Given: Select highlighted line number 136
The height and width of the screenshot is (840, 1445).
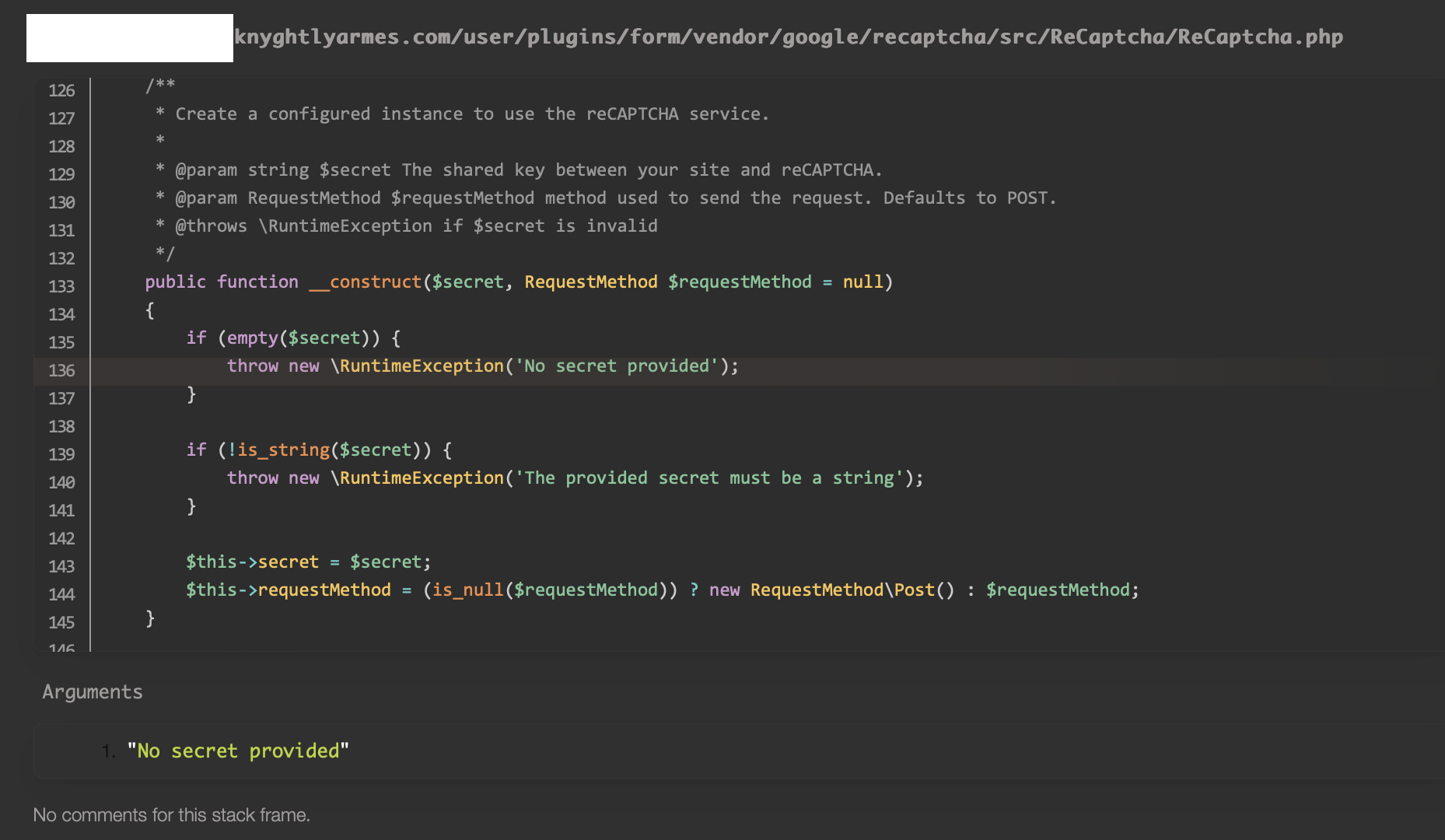Looking at the screenshot, I should [61, 370].
